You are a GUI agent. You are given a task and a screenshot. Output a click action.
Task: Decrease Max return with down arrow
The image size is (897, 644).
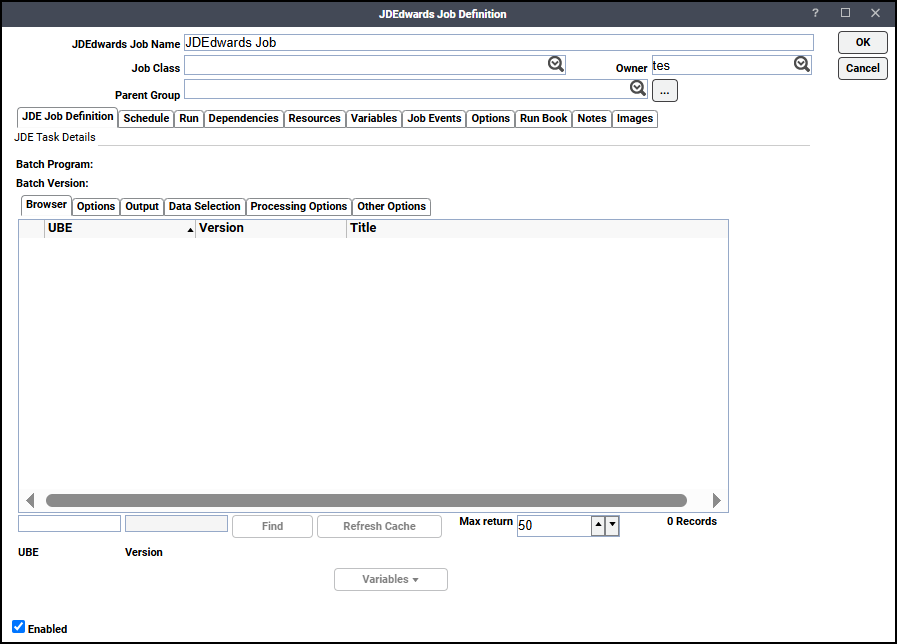[612, 525]
